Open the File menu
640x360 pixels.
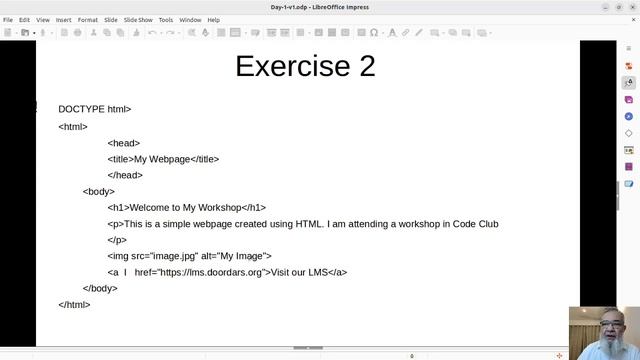[x=8, y=20]
